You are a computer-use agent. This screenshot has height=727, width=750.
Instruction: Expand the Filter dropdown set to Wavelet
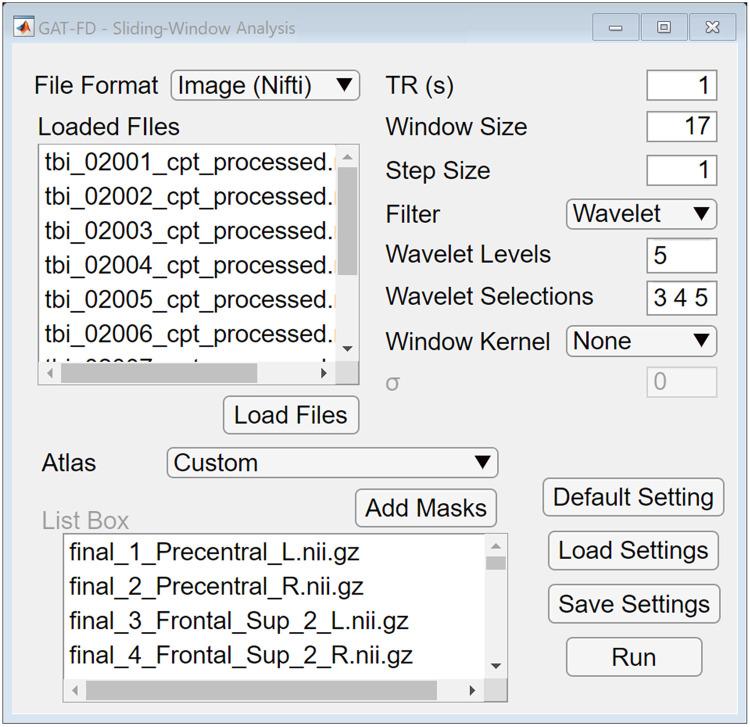tap(641, 213)
